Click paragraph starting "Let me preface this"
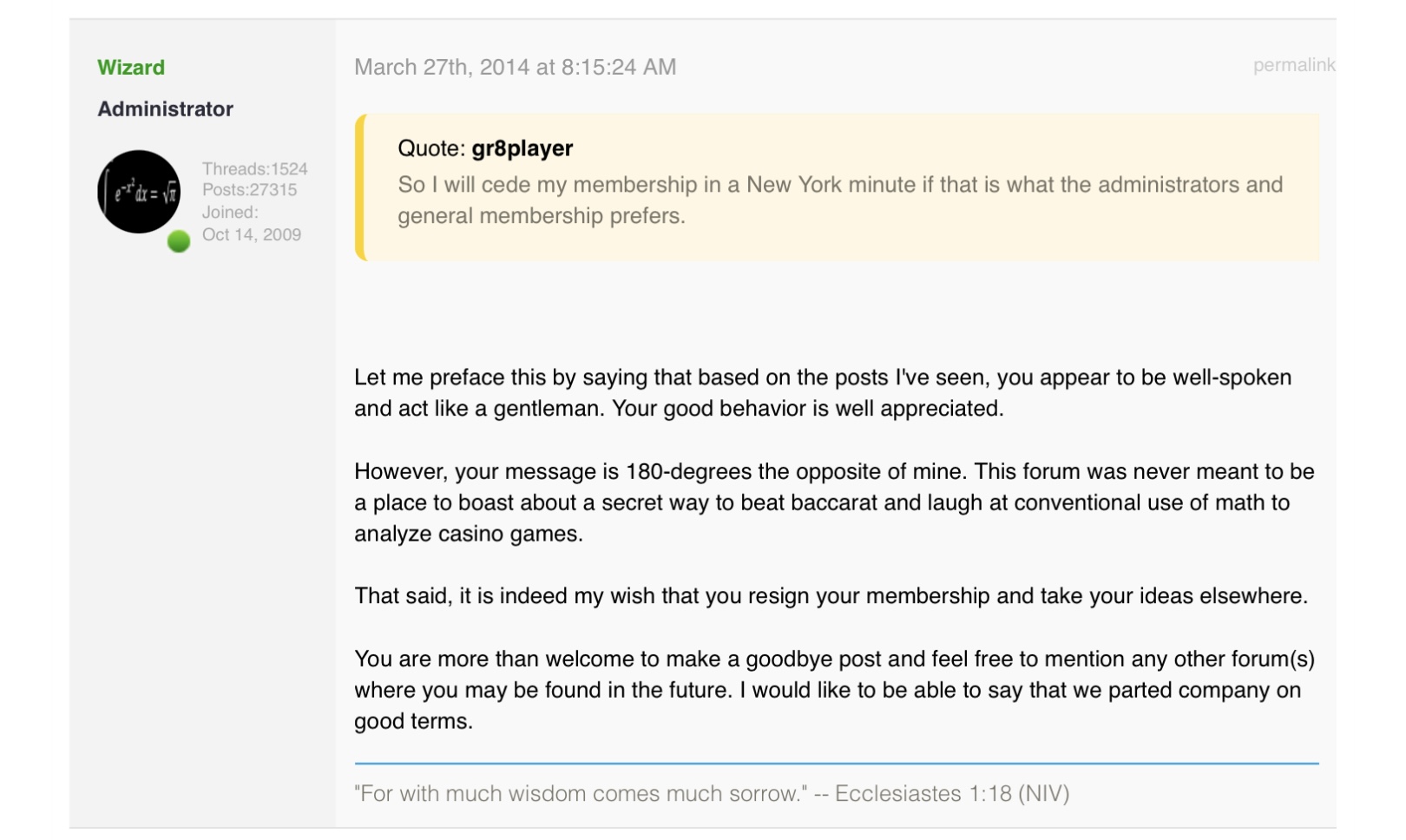 click(822, 393)
